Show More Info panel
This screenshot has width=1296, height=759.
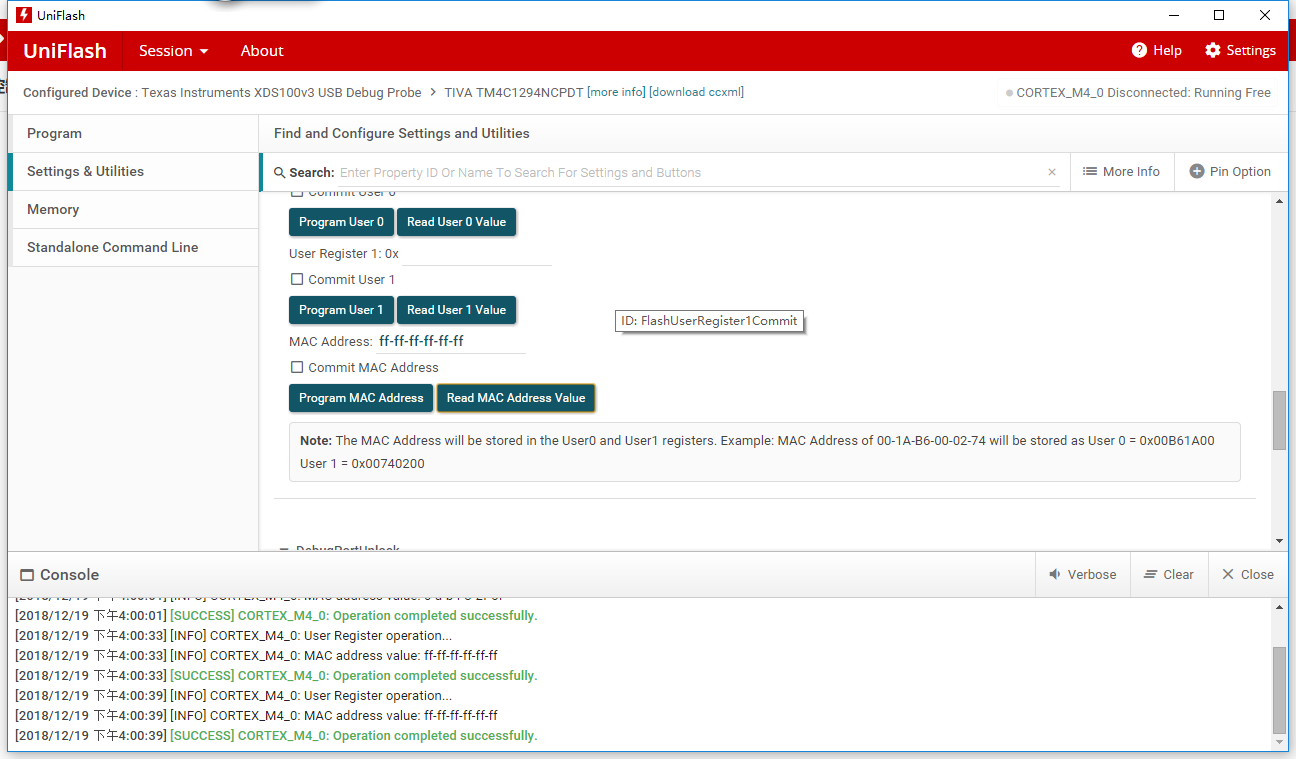click(x=1121, y=172)
